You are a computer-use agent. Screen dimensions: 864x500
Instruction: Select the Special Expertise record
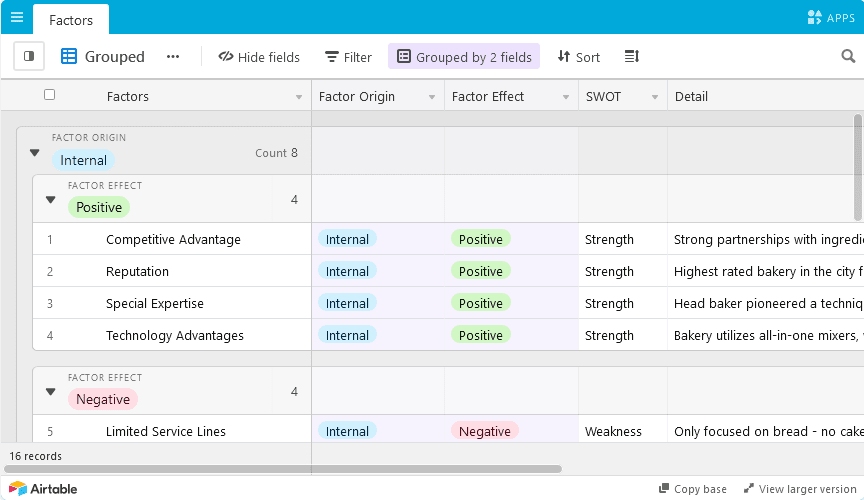155,303
